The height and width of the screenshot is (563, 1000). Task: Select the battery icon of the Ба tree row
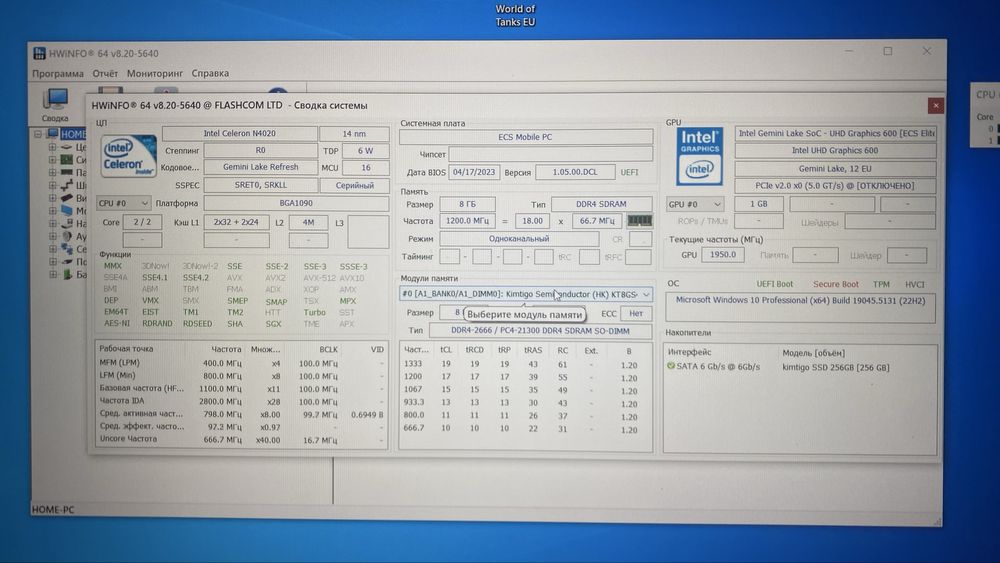[x=67, y=275]
